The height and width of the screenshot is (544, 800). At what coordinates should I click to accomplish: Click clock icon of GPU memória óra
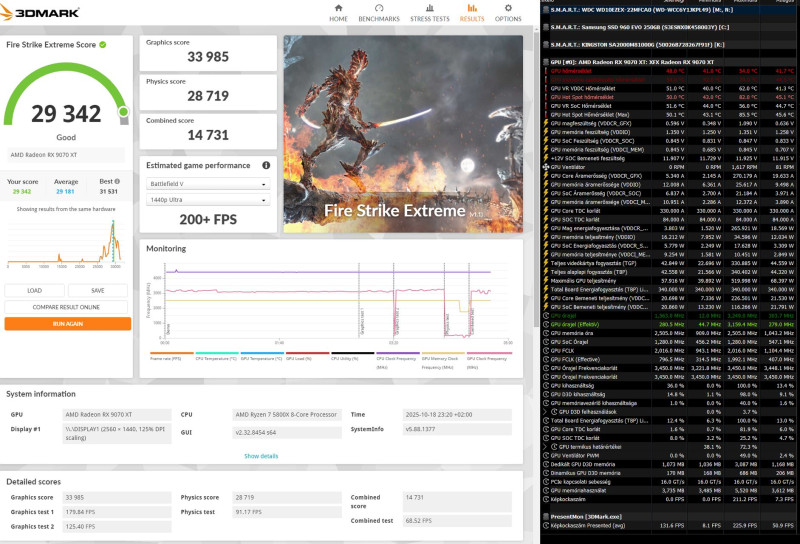pyautogui.click(x=545, y=333)
